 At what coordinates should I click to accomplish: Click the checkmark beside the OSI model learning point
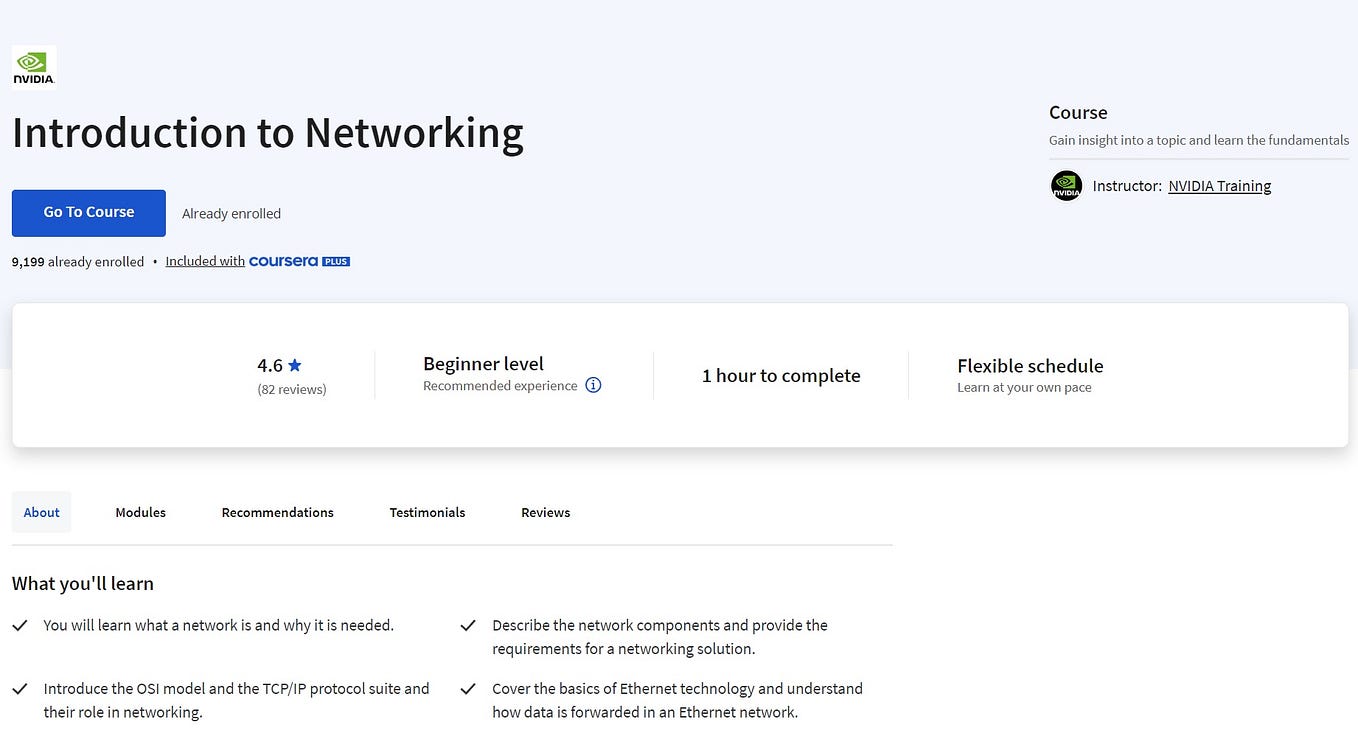(19, 688)
